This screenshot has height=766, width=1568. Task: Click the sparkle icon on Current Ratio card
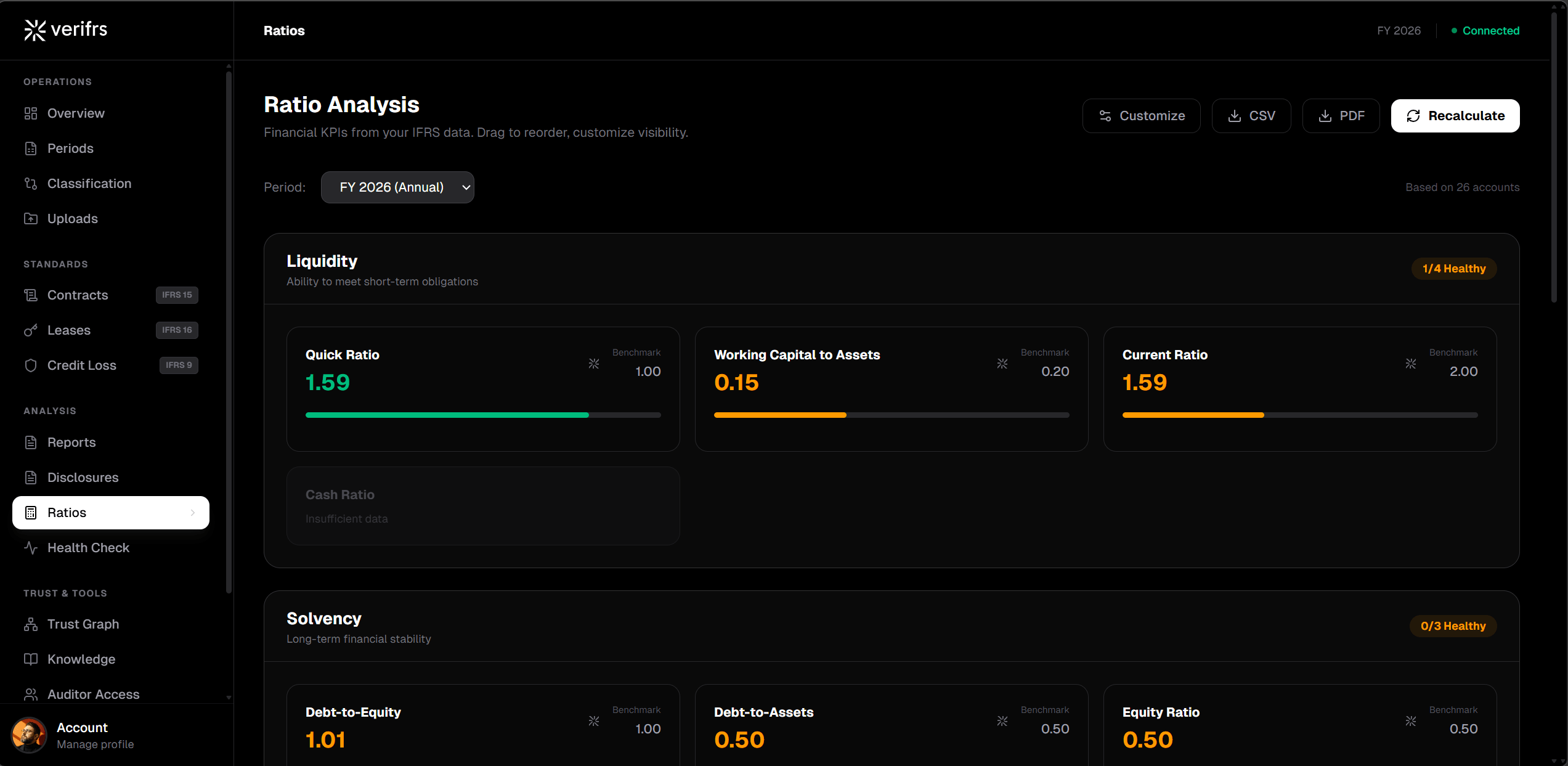tap(1410, 364)
